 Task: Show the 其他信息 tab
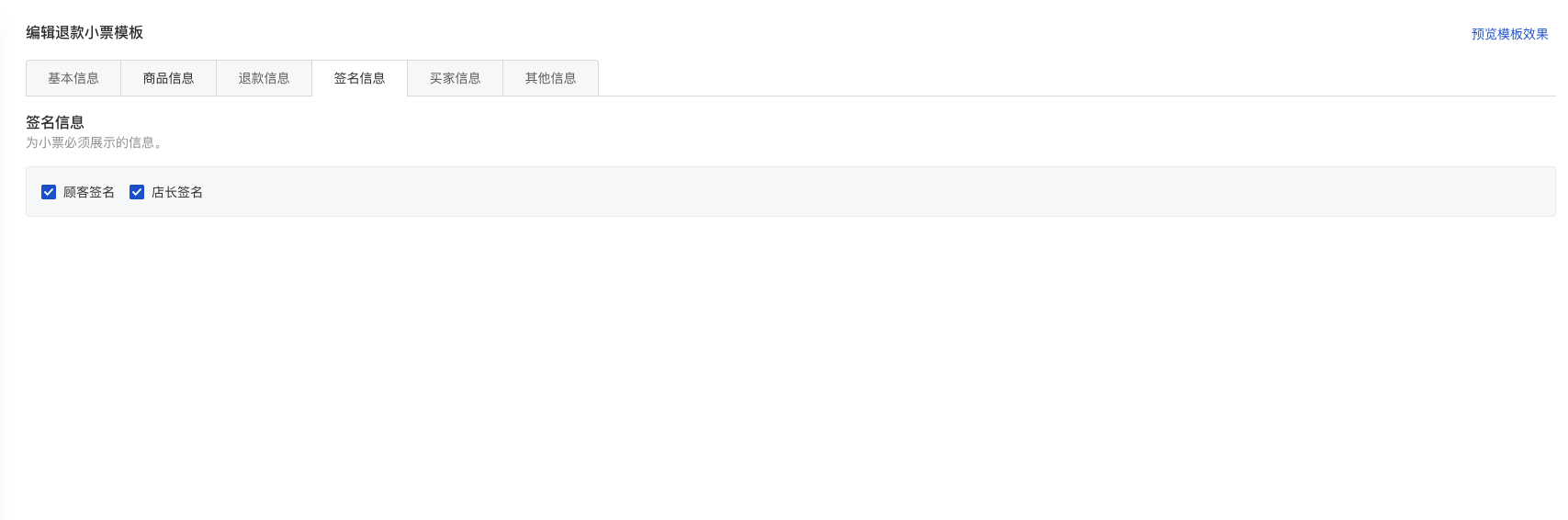(551, 78)
